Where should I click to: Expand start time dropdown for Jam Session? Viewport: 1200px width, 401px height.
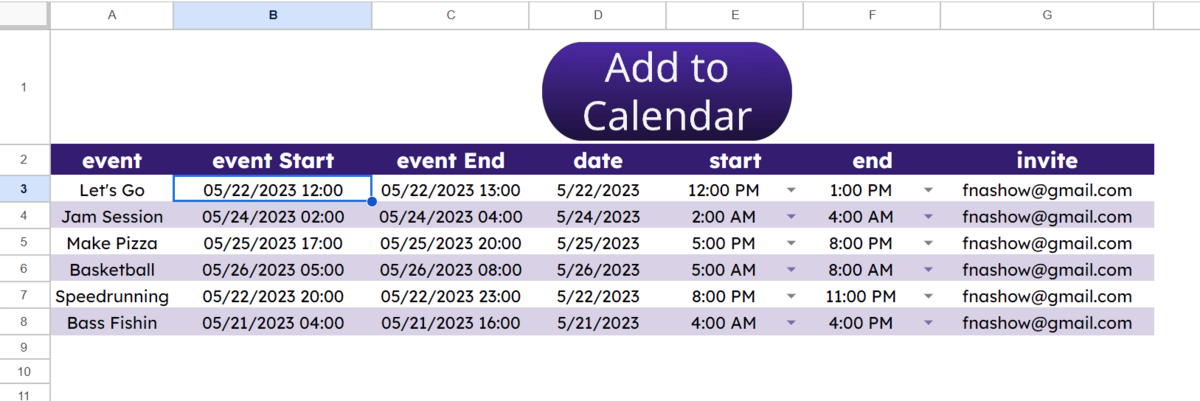791,216
